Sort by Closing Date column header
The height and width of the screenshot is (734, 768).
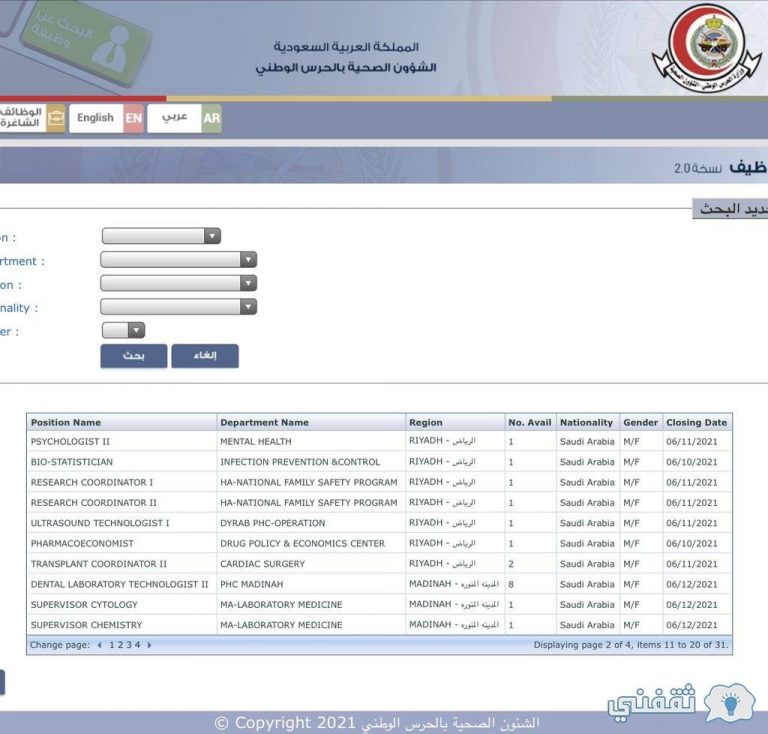point(696,423)
